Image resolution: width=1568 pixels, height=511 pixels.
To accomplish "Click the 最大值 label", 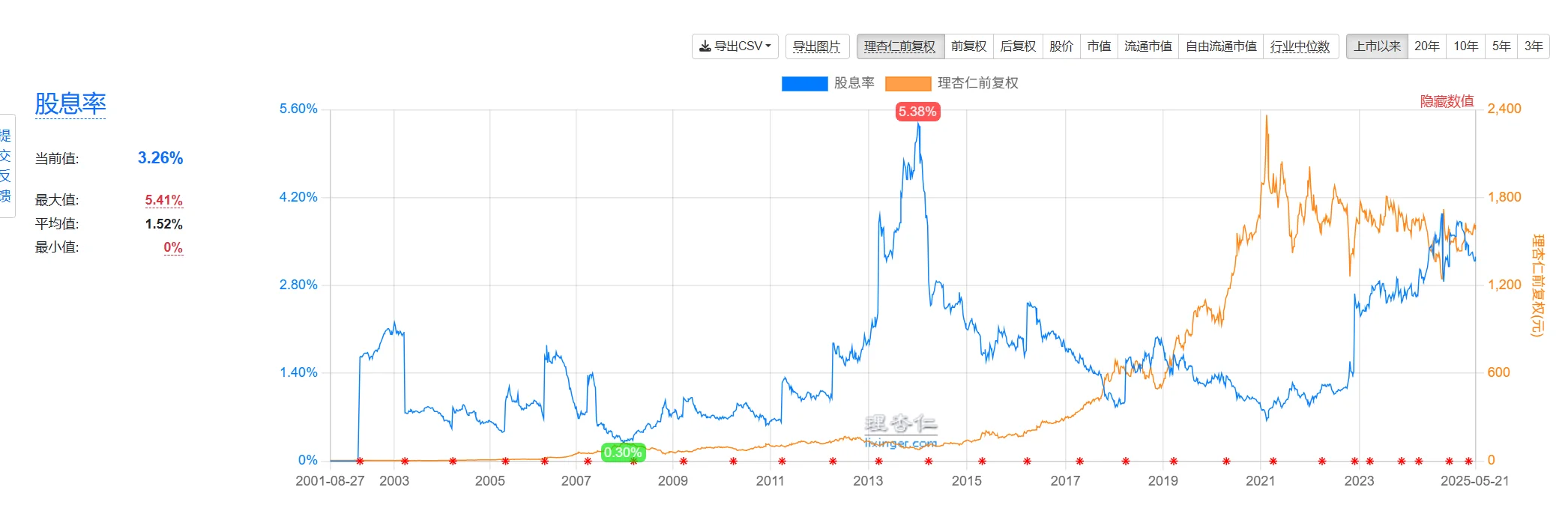I will (x=57, y=200).
